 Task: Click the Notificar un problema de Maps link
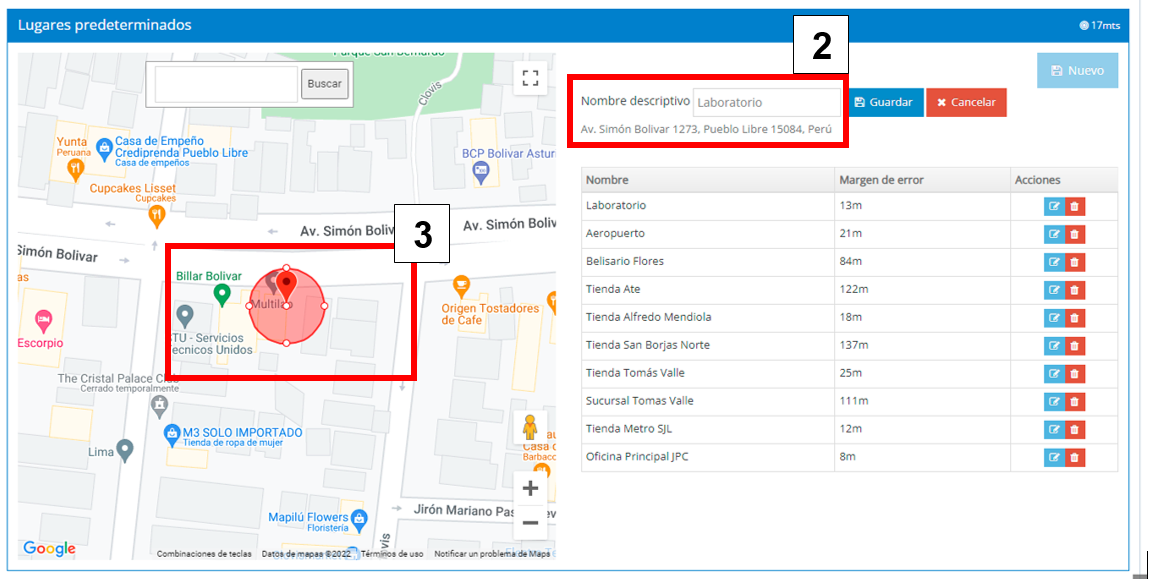[x=492, y=554]
